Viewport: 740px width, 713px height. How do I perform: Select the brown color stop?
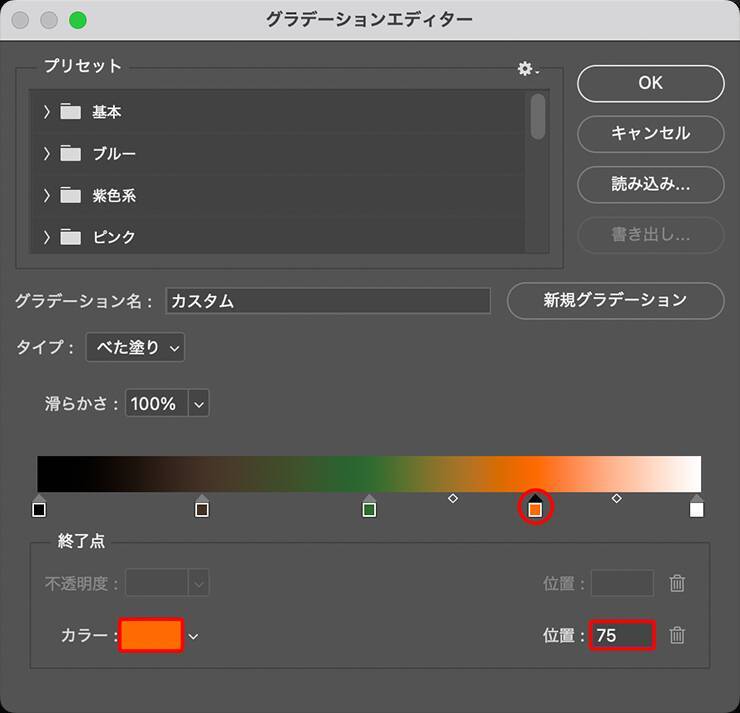202,509
